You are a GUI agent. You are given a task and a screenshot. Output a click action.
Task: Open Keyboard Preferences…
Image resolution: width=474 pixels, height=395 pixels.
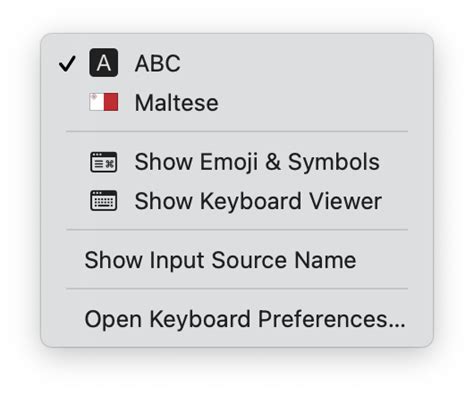237,319
